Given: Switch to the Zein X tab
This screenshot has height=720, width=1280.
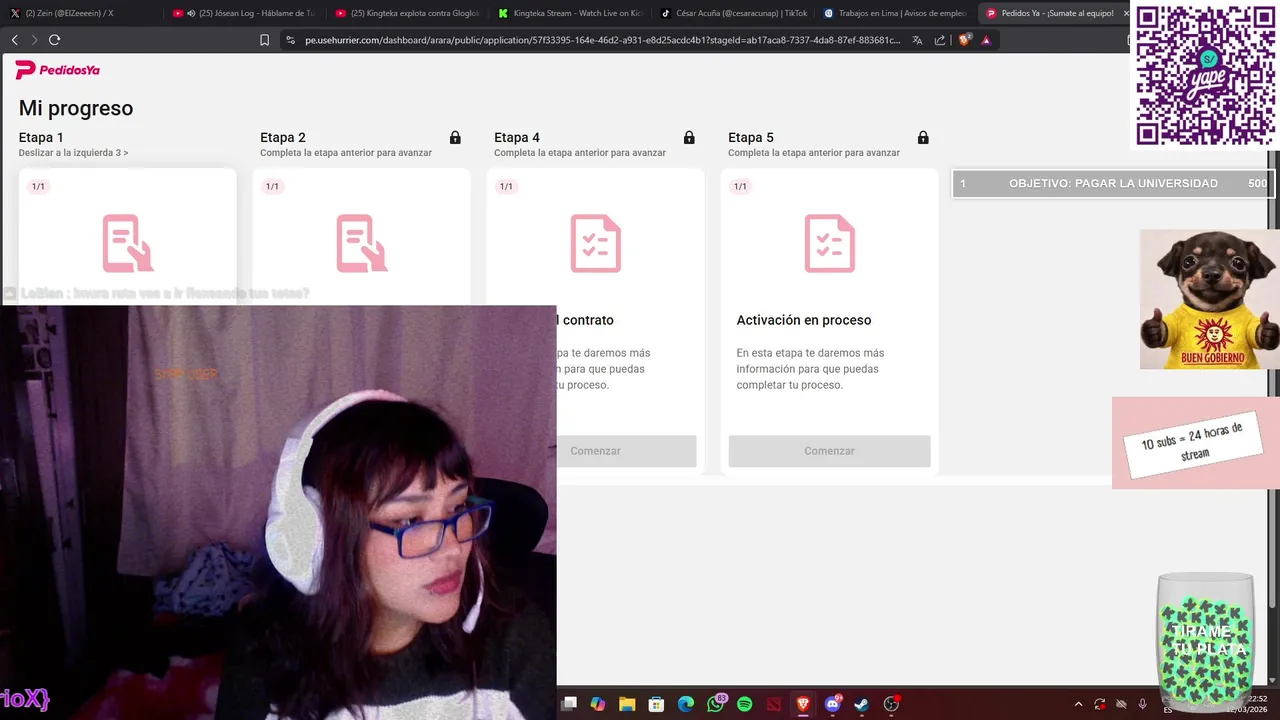Looking at the screenshot, I should click(x=80, y=13).
